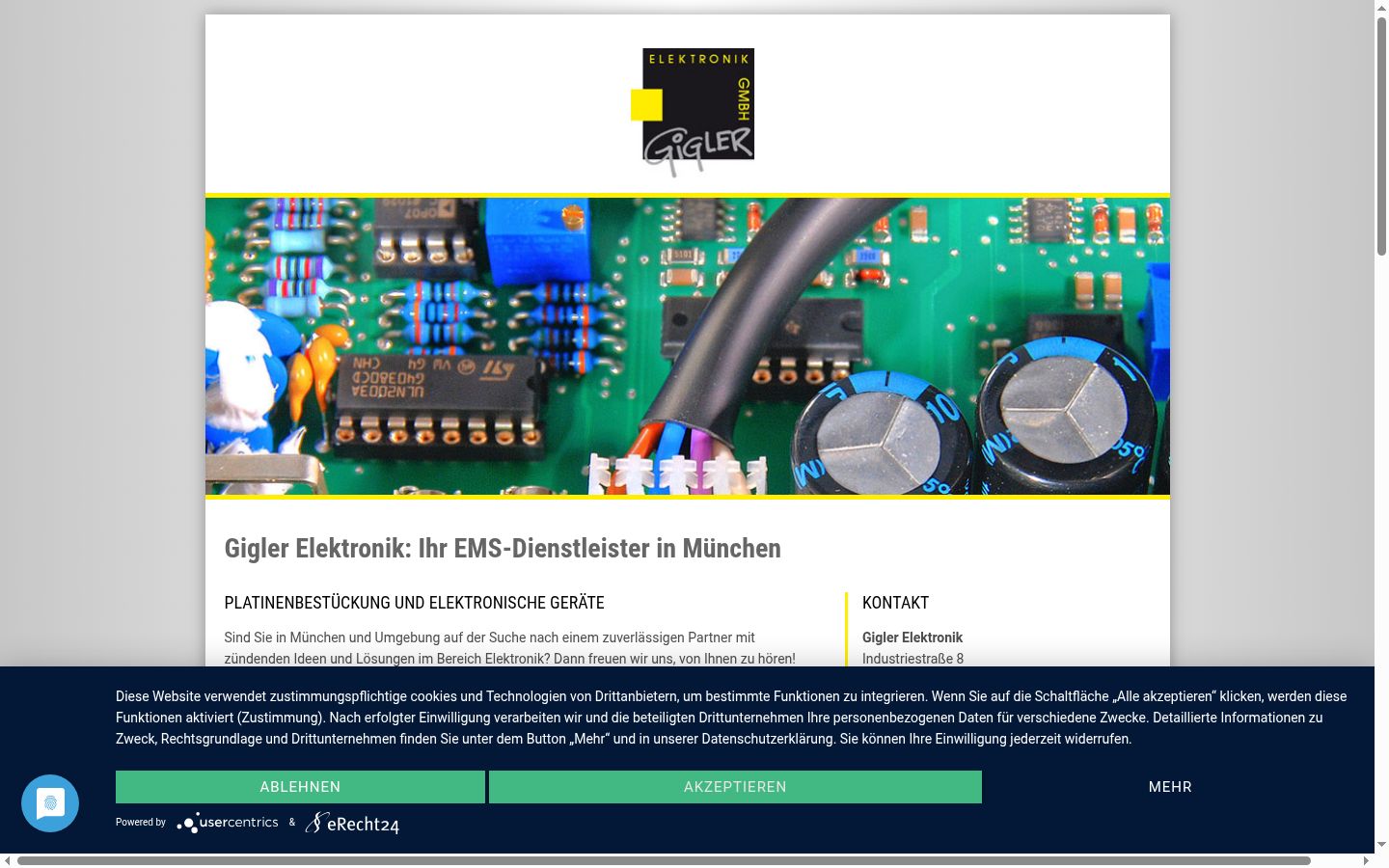Viewport: 1389px width, 868px height.
Task: Click the Gigler Elektronik GmbH logo
Action: click(x=693, y=113)
